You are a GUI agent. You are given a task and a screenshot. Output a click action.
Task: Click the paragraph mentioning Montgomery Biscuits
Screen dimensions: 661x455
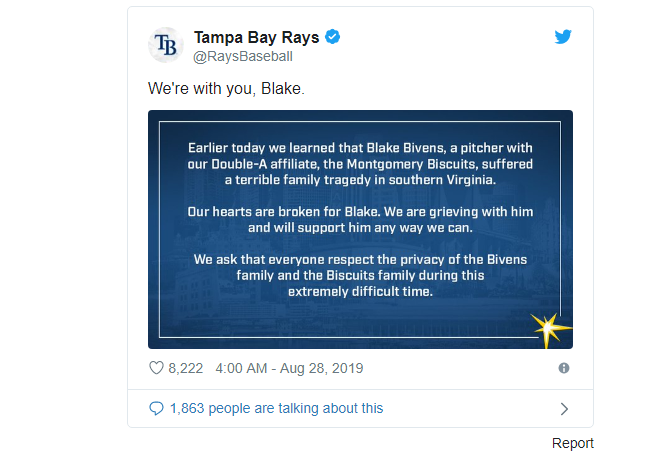(360, 164)
